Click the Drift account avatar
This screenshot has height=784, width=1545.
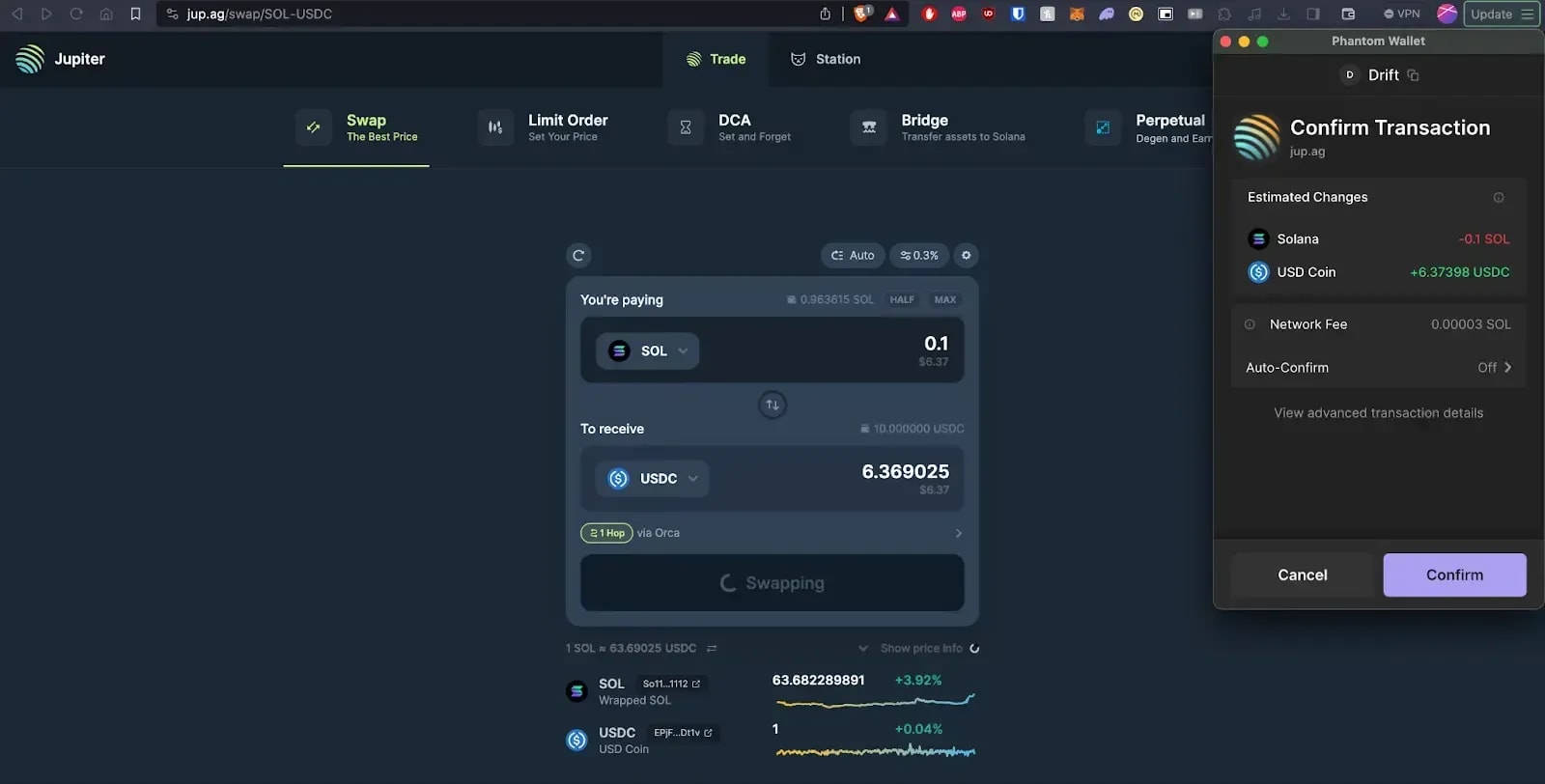1350,74
